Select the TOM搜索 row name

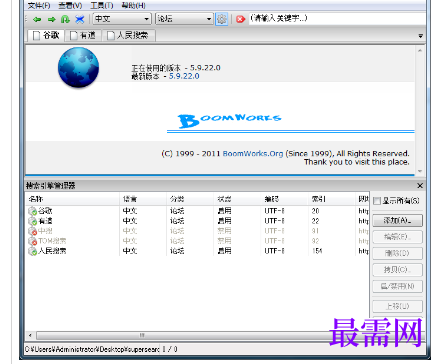pyautogui.click(x=52, y=241)
